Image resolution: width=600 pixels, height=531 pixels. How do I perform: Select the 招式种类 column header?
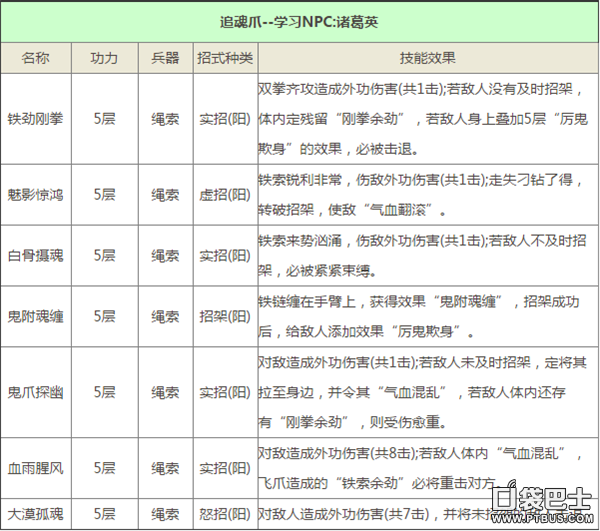223,57
